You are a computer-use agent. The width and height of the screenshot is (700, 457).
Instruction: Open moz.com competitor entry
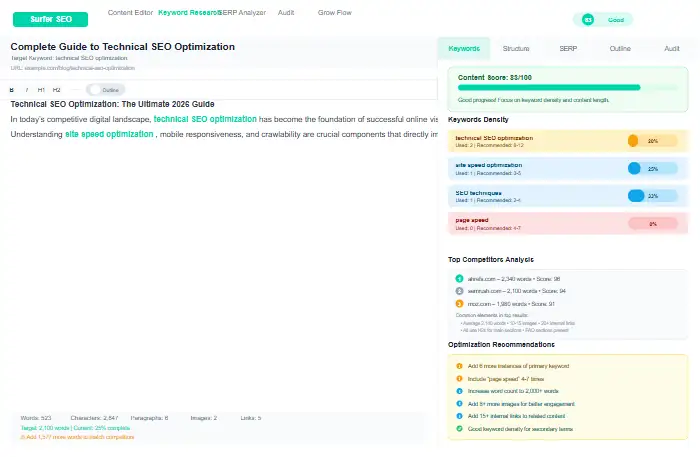tap(511, 304)
